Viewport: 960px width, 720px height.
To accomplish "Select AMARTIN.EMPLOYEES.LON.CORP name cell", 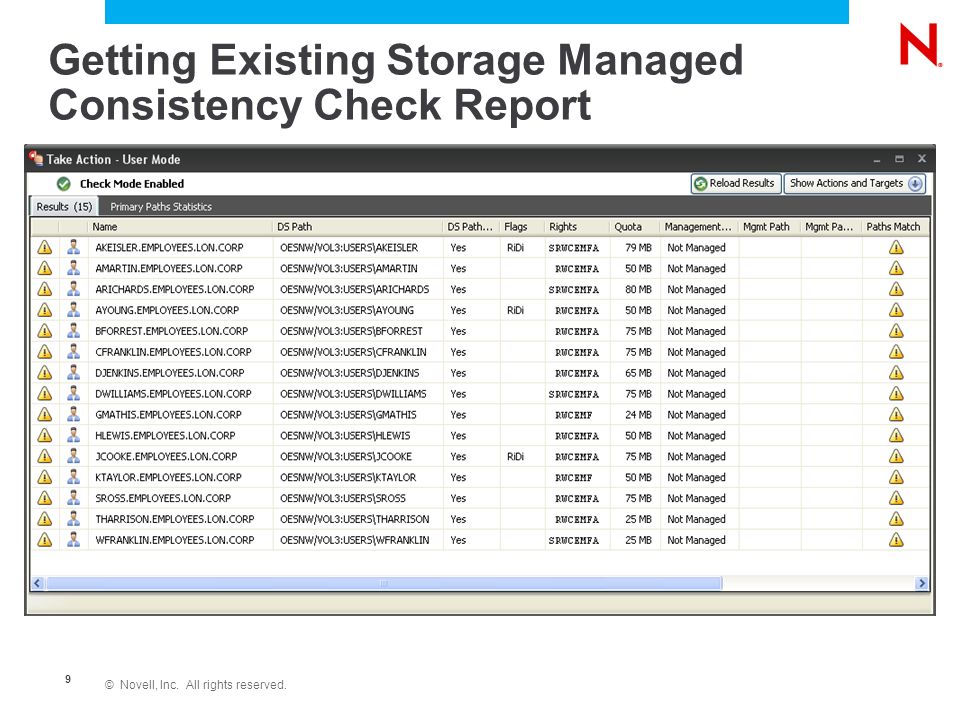I will tap(169, 268).
